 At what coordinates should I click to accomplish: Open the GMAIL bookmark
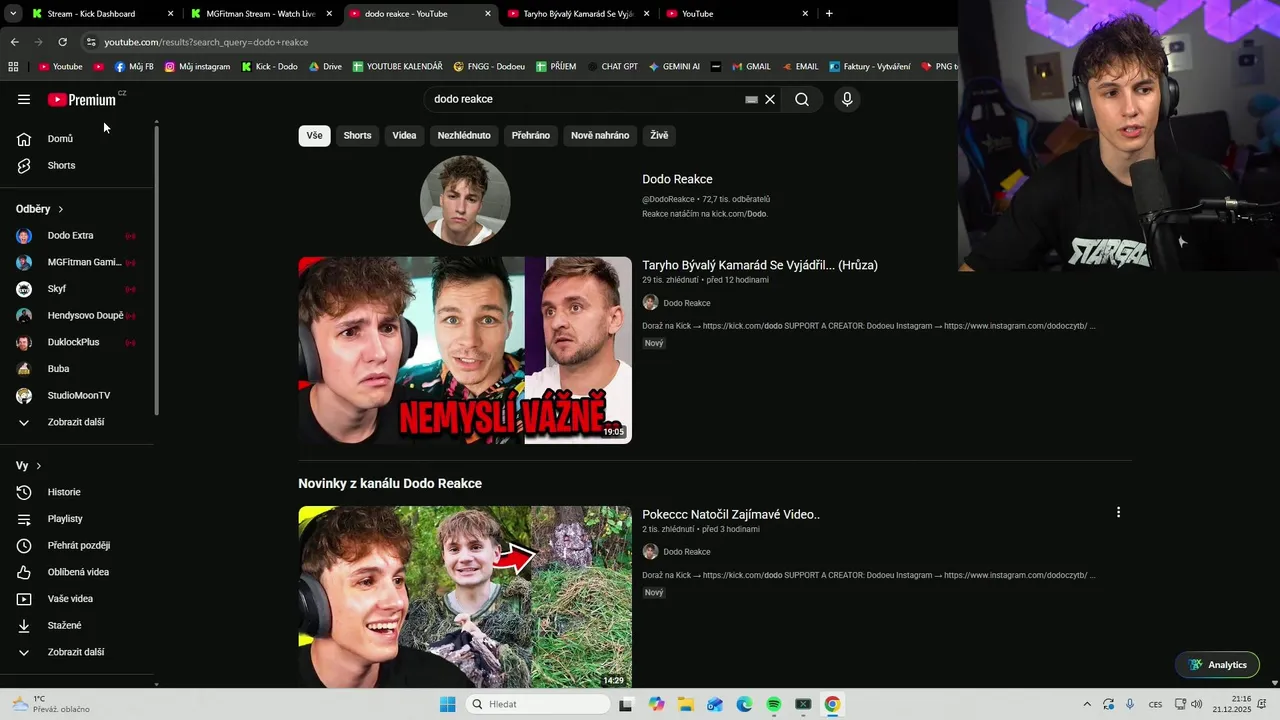(751, 67)
